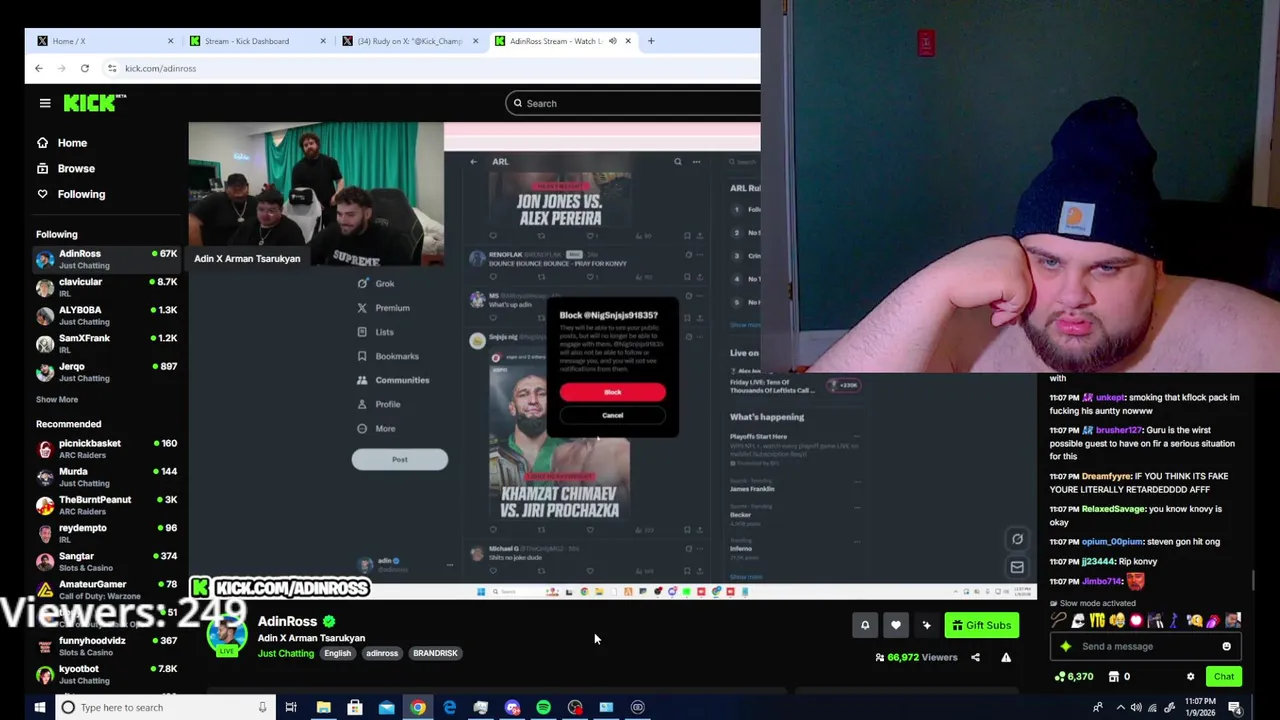The image size is (1280, 720).
Task: Click the adinross tag
Action: tap(382, 653)
